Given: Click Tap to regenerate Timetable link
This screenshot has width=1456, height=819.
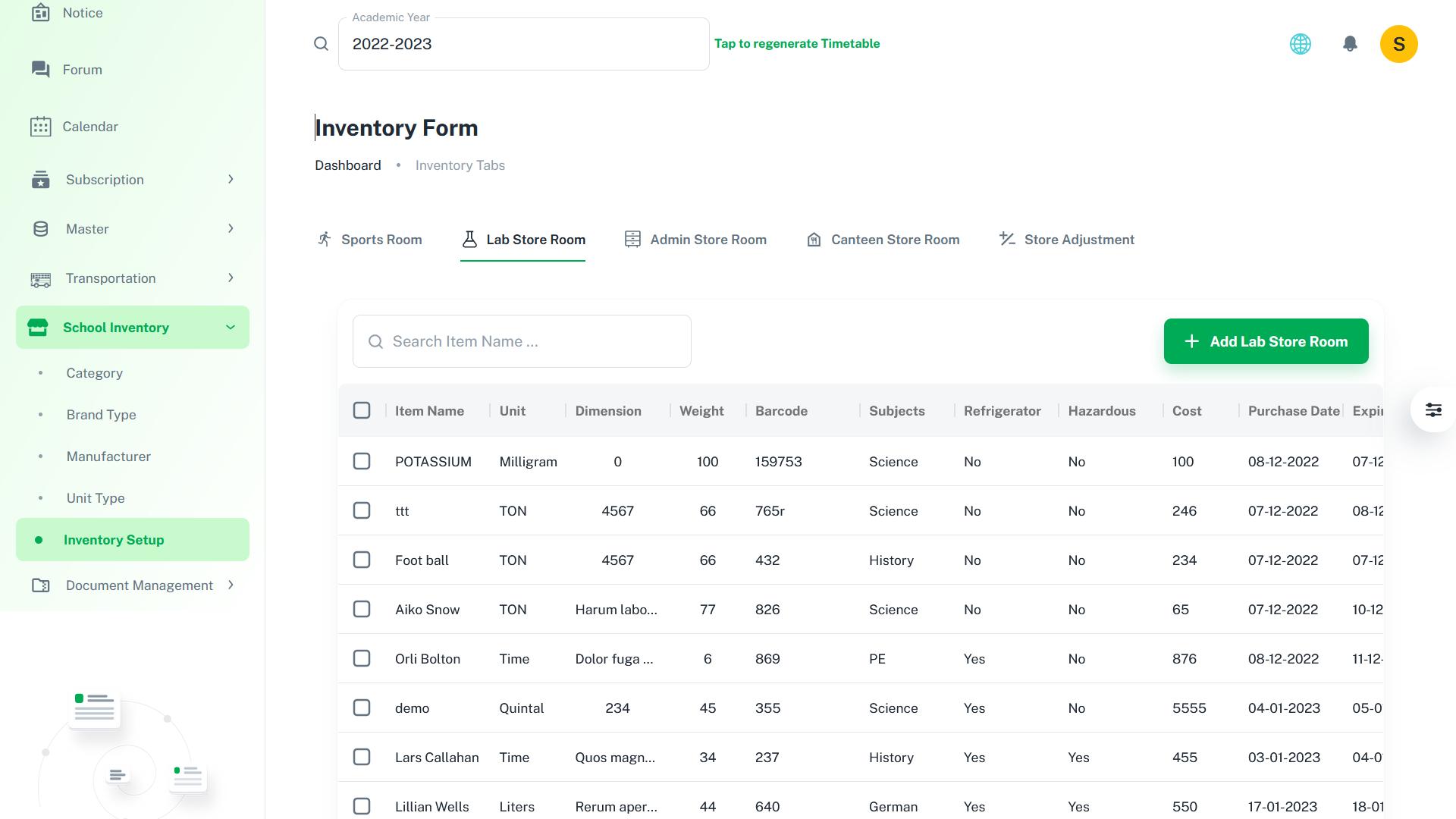Looking at the screenshot, I should pos(796,44).
